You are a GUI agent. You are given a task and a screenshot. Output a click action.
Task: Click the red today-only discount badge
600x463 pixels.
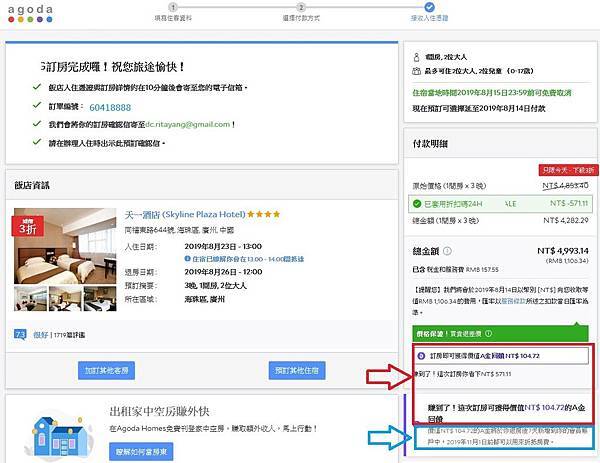pyautogui.click(x=568, y=170)
